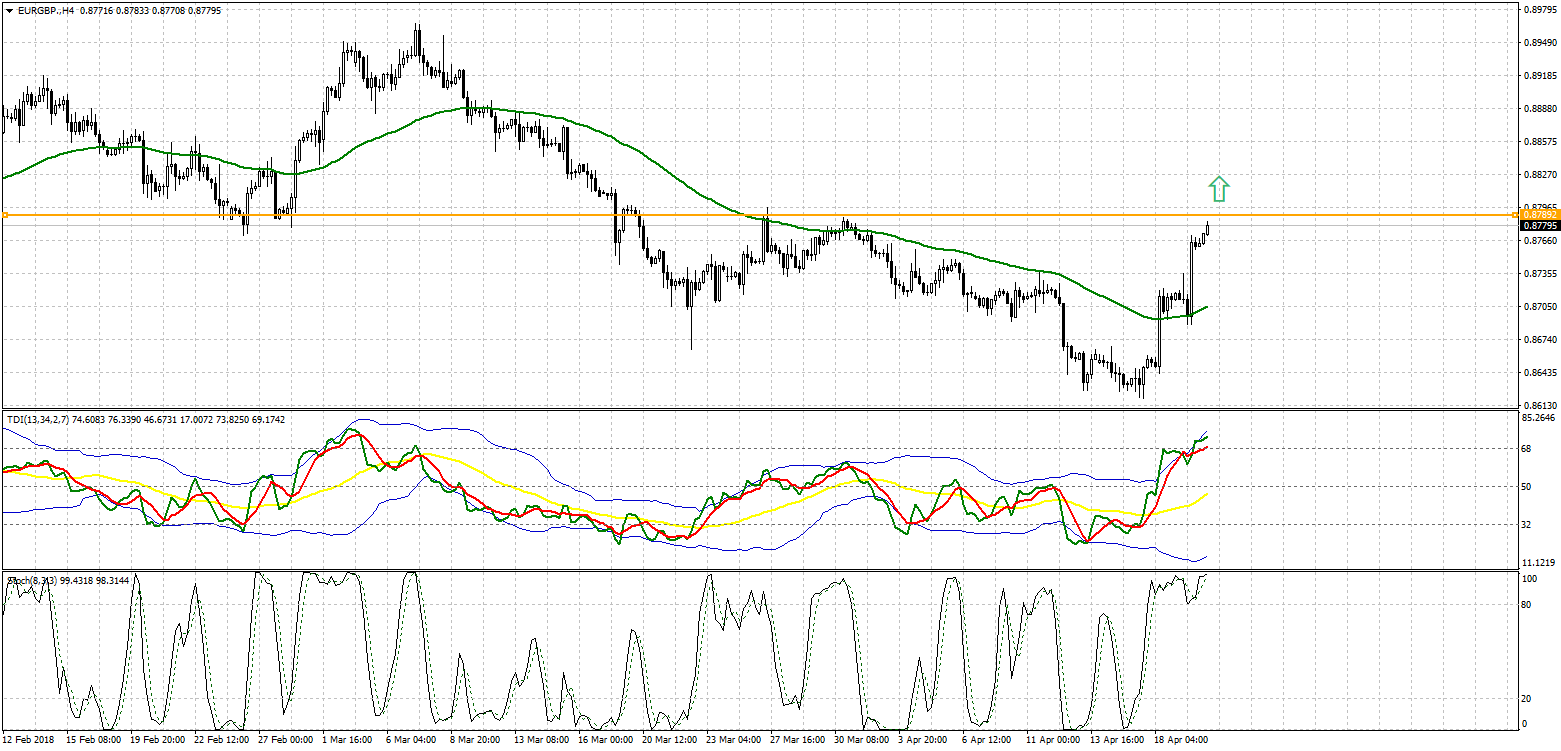Viewport: 1561px width, 751px height.
Task: Click the TDI scale level 32
Action: click(1527, 524)
